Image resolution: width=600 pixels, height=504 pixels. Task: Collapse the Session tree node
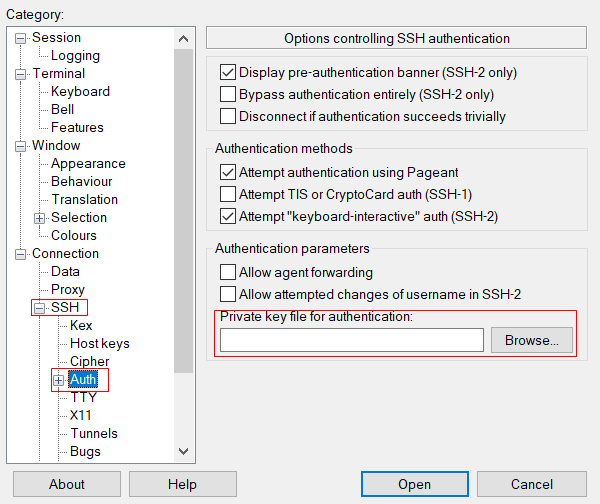coord(20,38)
